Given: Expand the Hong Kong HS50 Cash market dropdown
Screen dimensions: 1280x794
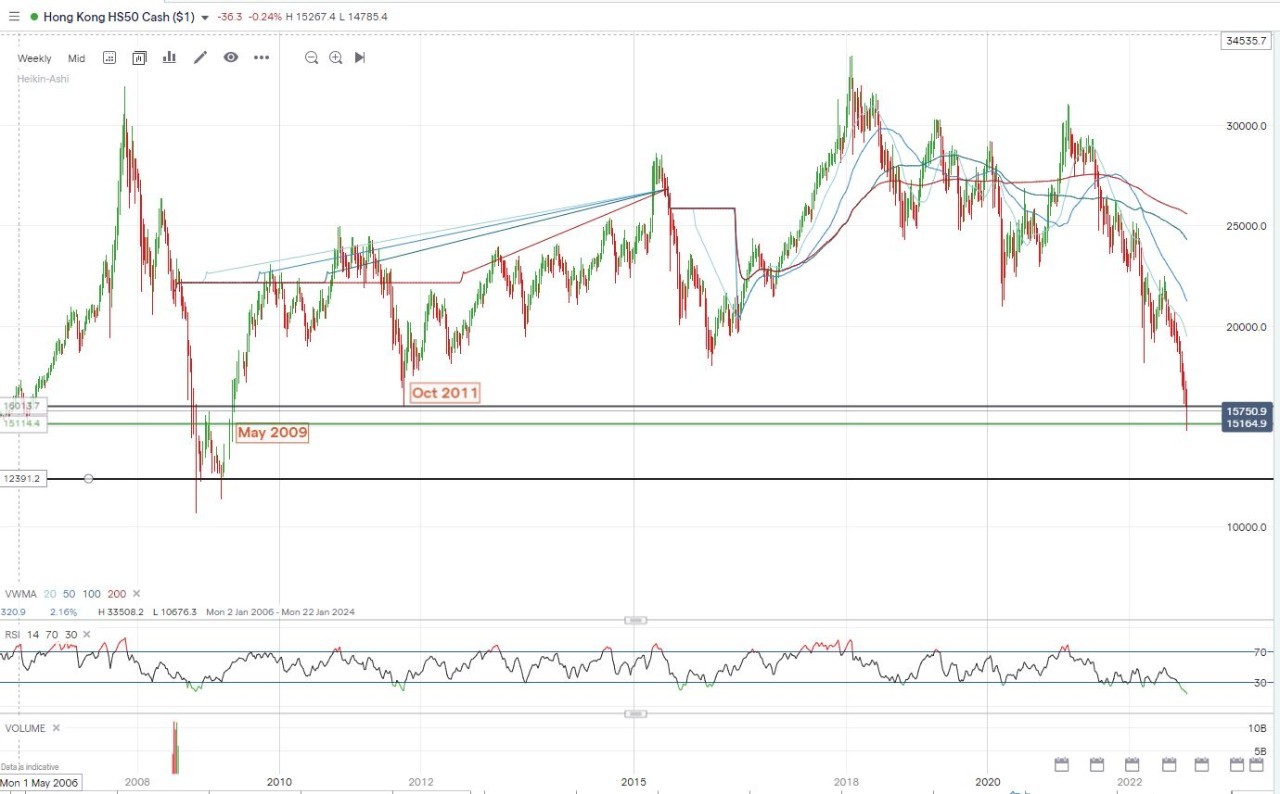Looking at the screenshot, I should (x=206, y=18).
